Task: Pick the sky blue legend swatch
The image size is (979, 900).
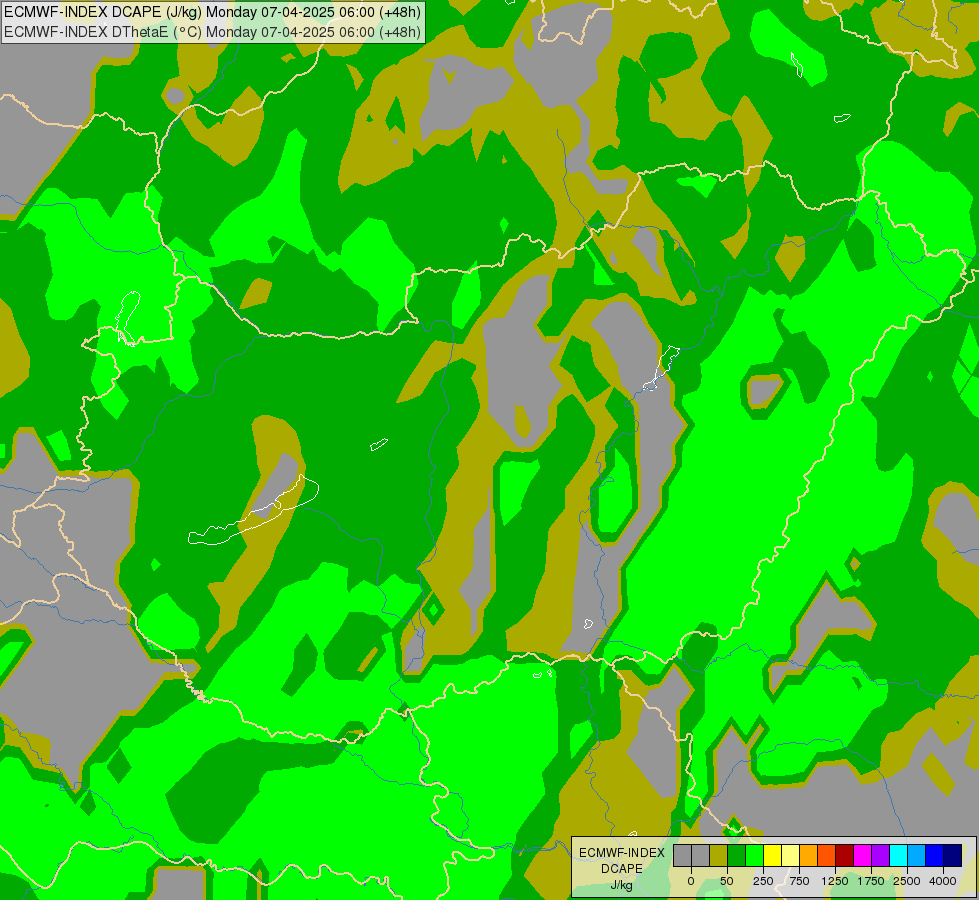Action: [x=917, y=856]
